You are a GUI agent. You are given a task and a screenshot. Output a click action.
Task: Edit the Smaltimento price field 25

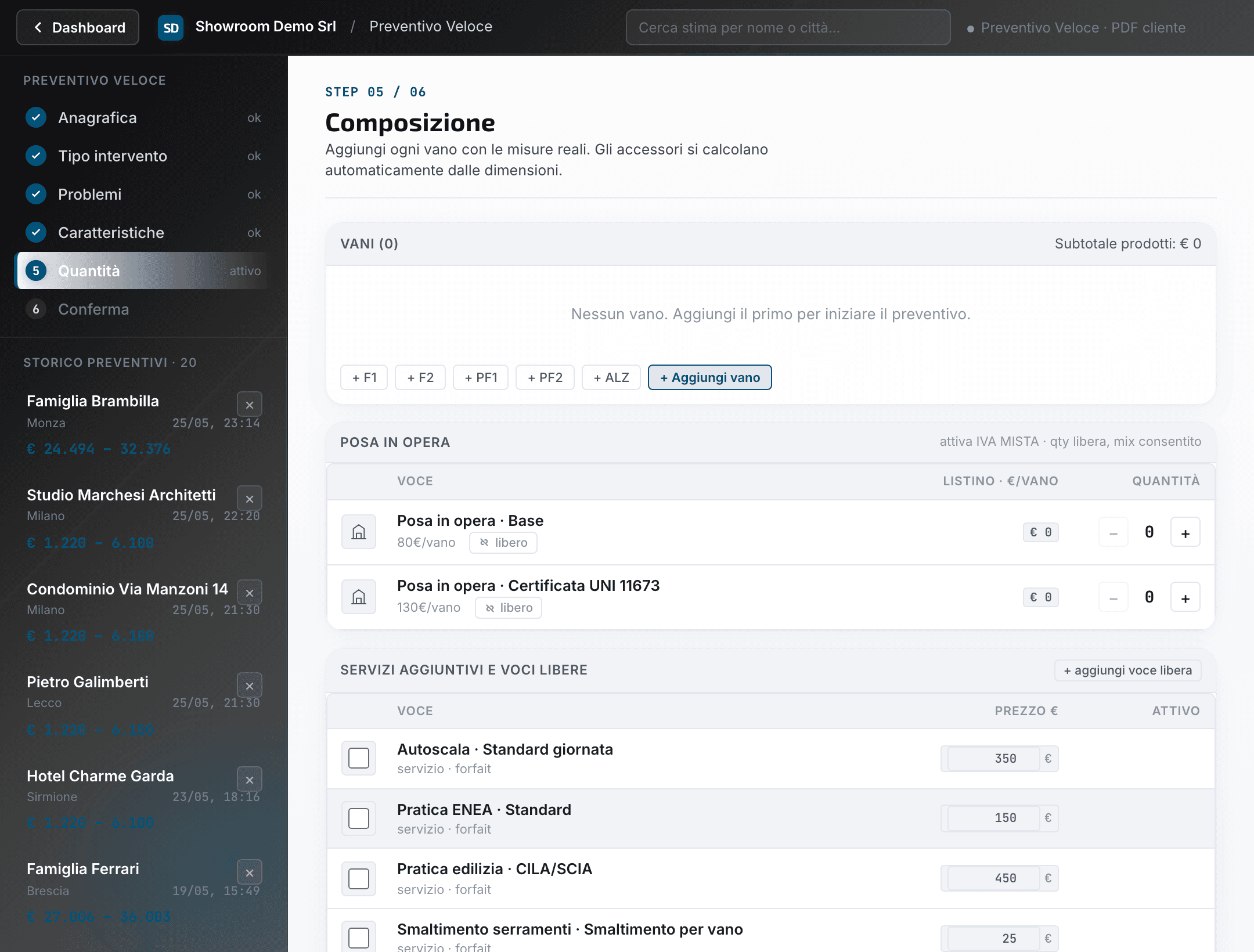pos(993,939)
